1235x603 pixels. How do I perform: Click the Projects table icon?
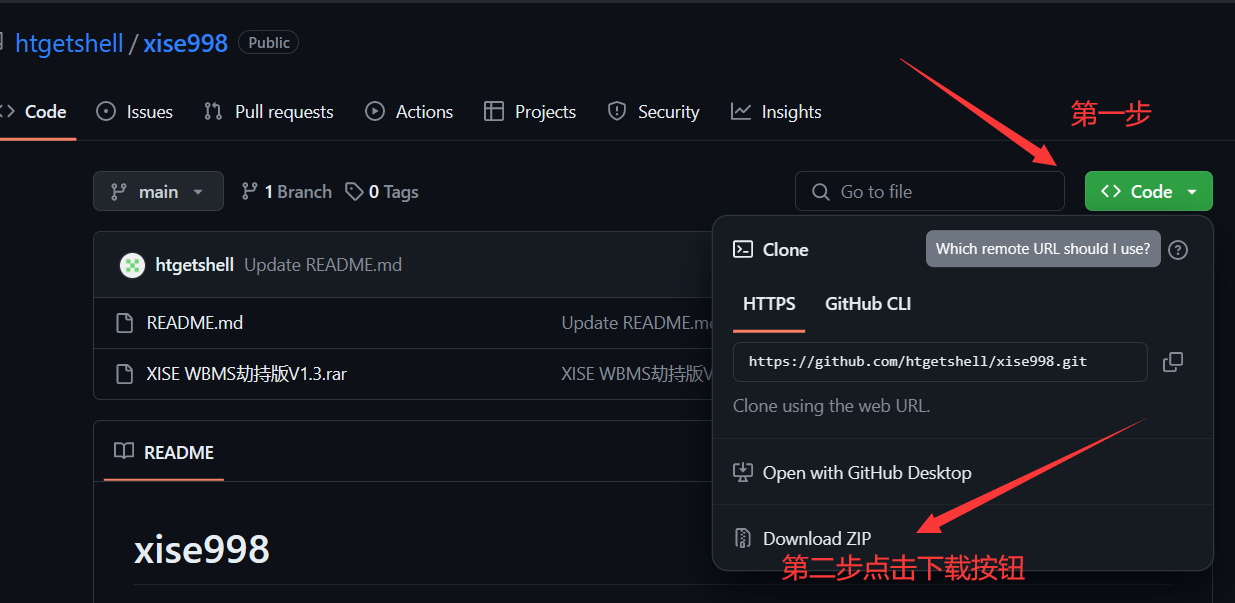click(493, 112)
